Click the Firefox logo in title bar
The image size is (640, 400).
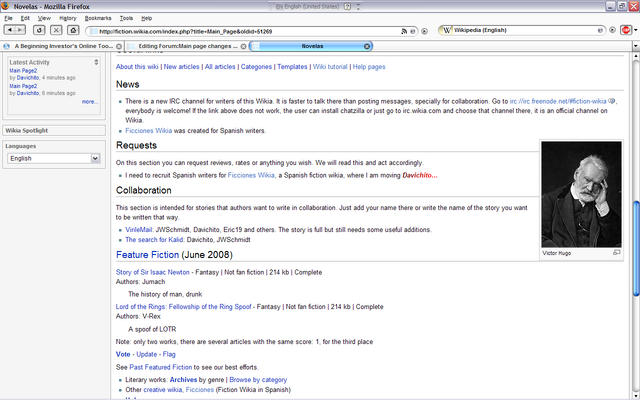6,6
